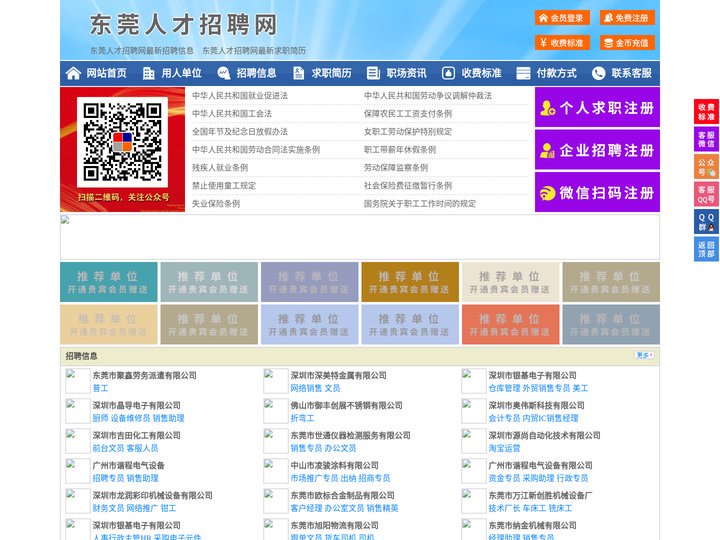Open 招聘信息 navigation item
Screen dimensions: 720x540
point(256,73)
